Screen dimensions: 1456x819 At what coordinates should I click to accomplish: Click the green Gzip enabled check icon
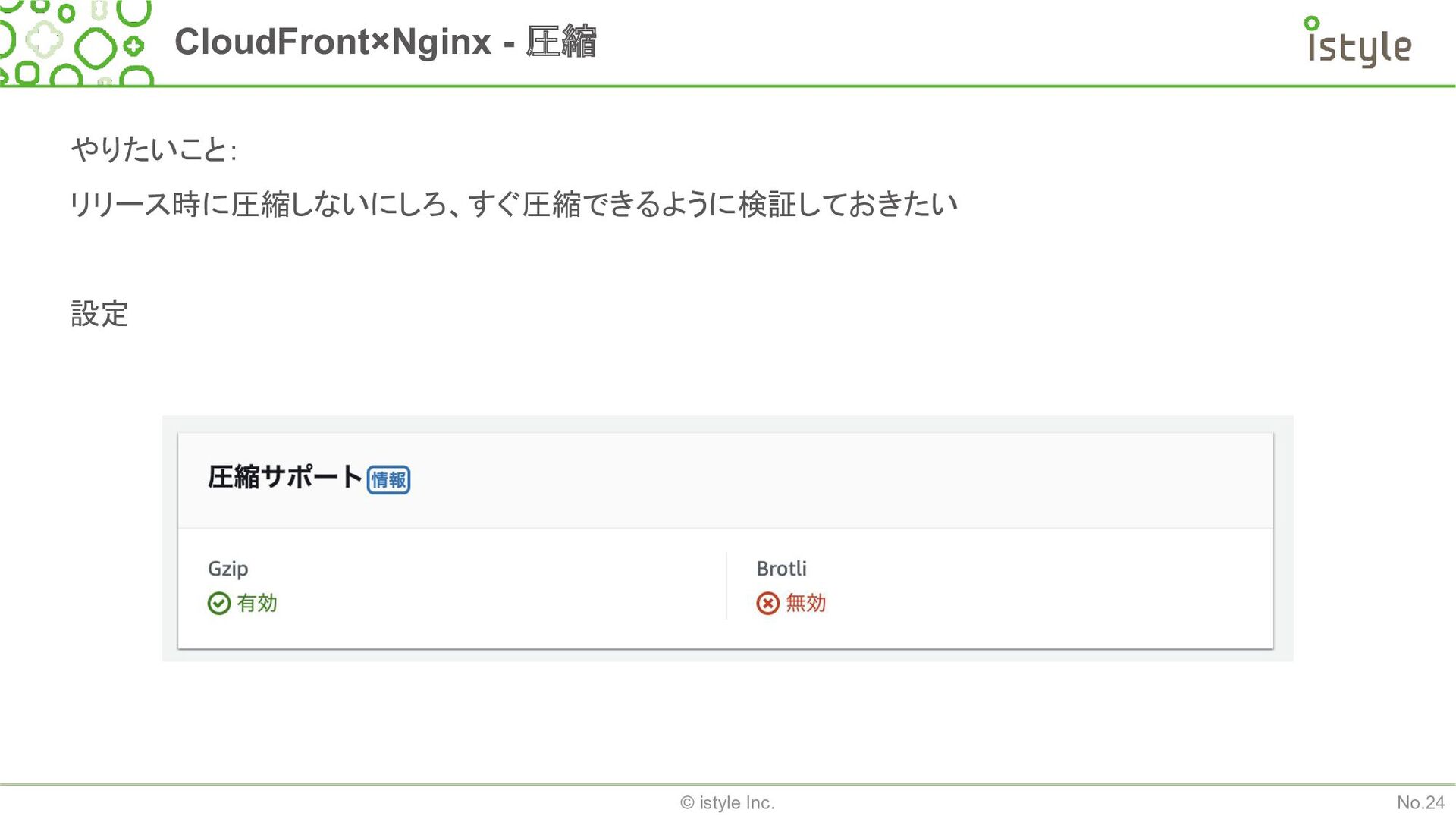pyautogui.click(x=219, y=604)
